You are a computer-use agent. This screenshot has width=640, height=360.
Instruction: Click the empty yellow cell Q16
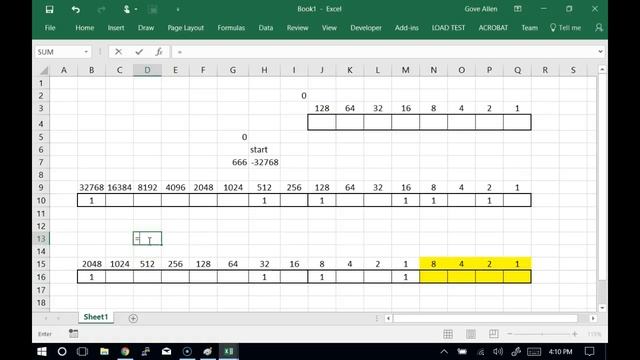(x=517, y=277)
